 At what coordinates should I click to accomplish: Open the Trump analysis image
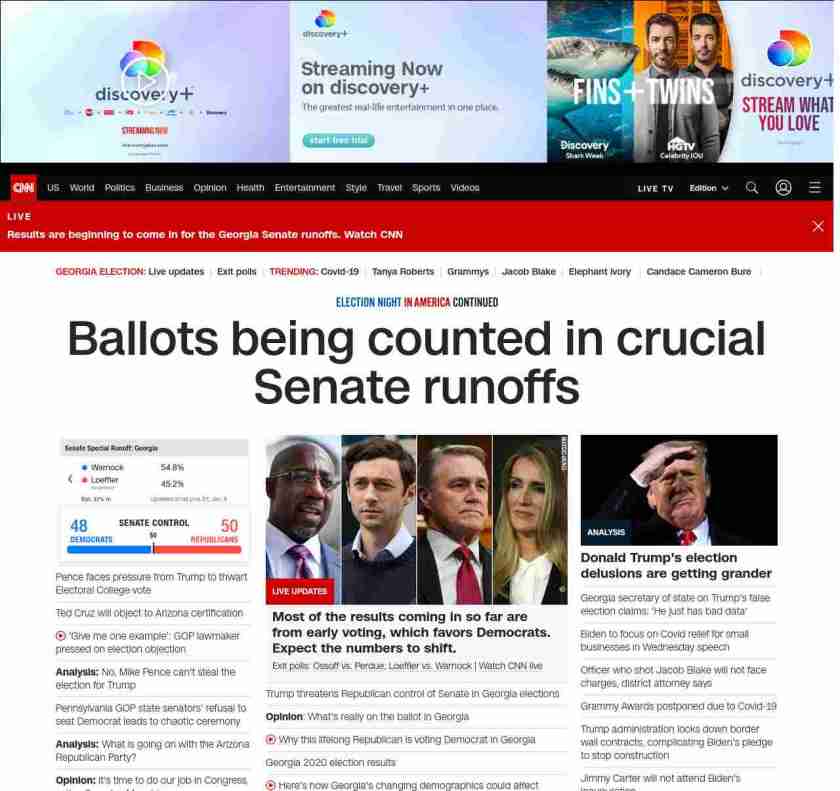(679, 490)
